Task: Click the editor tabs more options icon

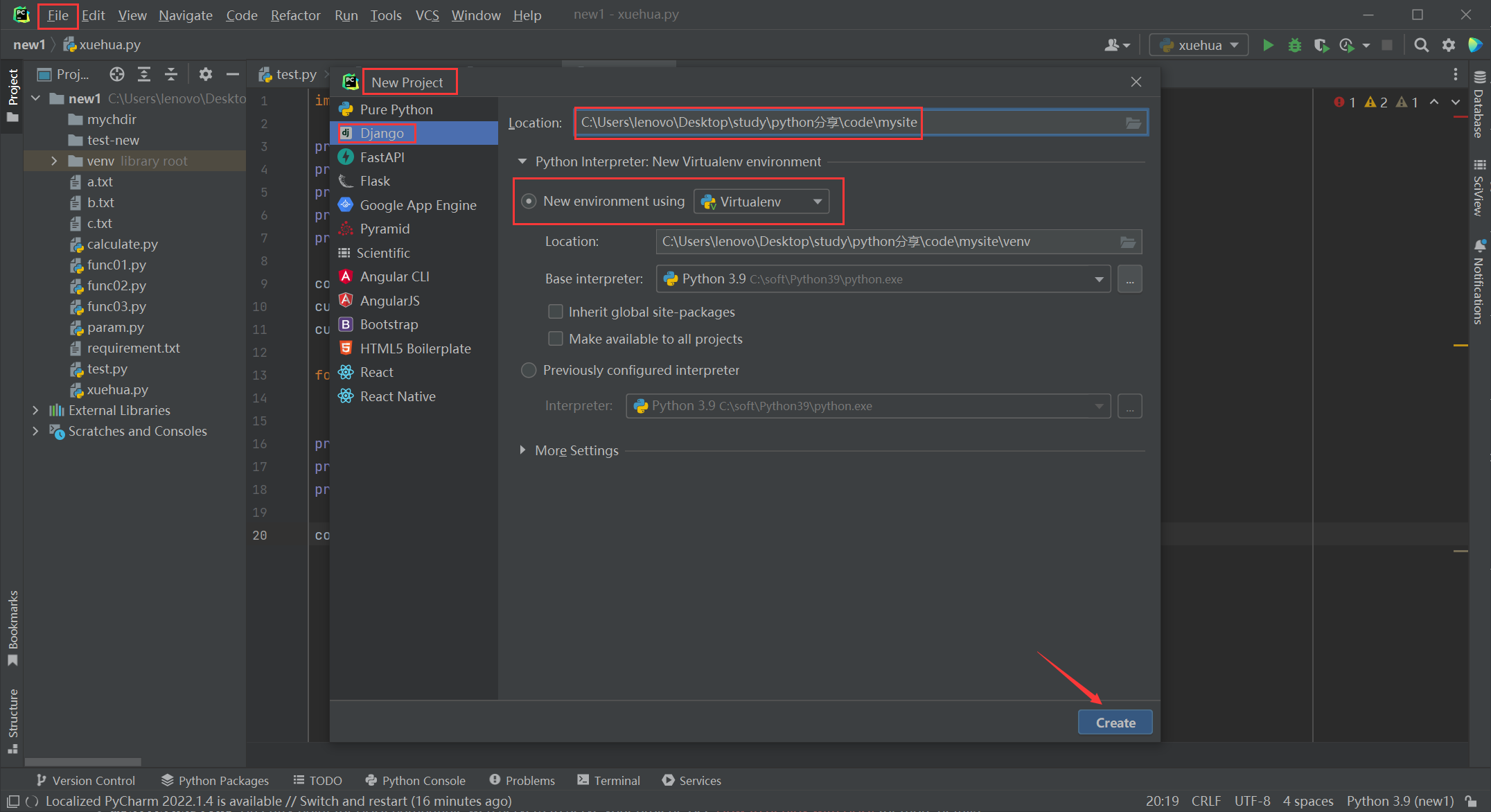Action: pyautogui.click(x=1455, y=74)
